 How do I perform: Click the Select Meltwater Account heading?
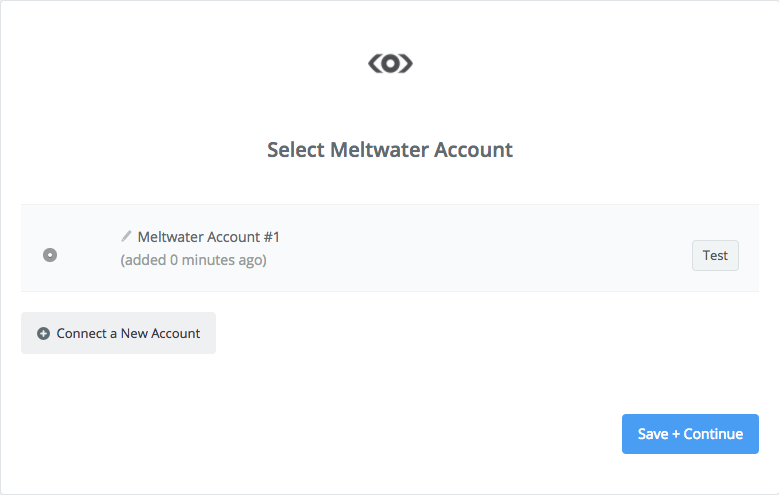390,150
